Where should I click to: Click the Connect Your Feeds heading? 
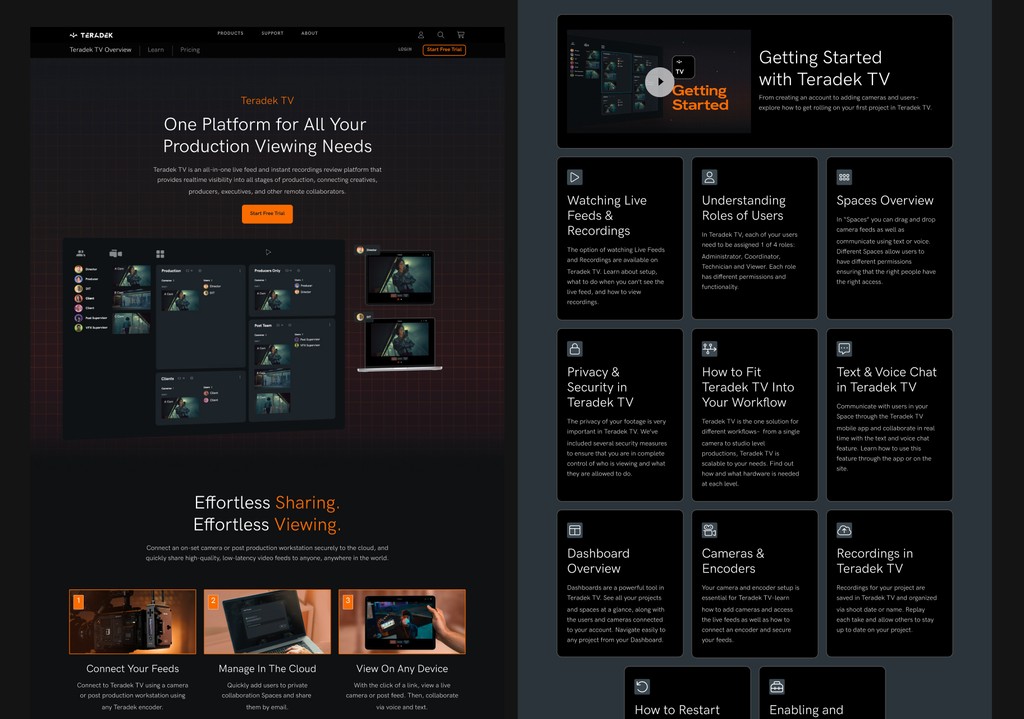click(133, 669)
